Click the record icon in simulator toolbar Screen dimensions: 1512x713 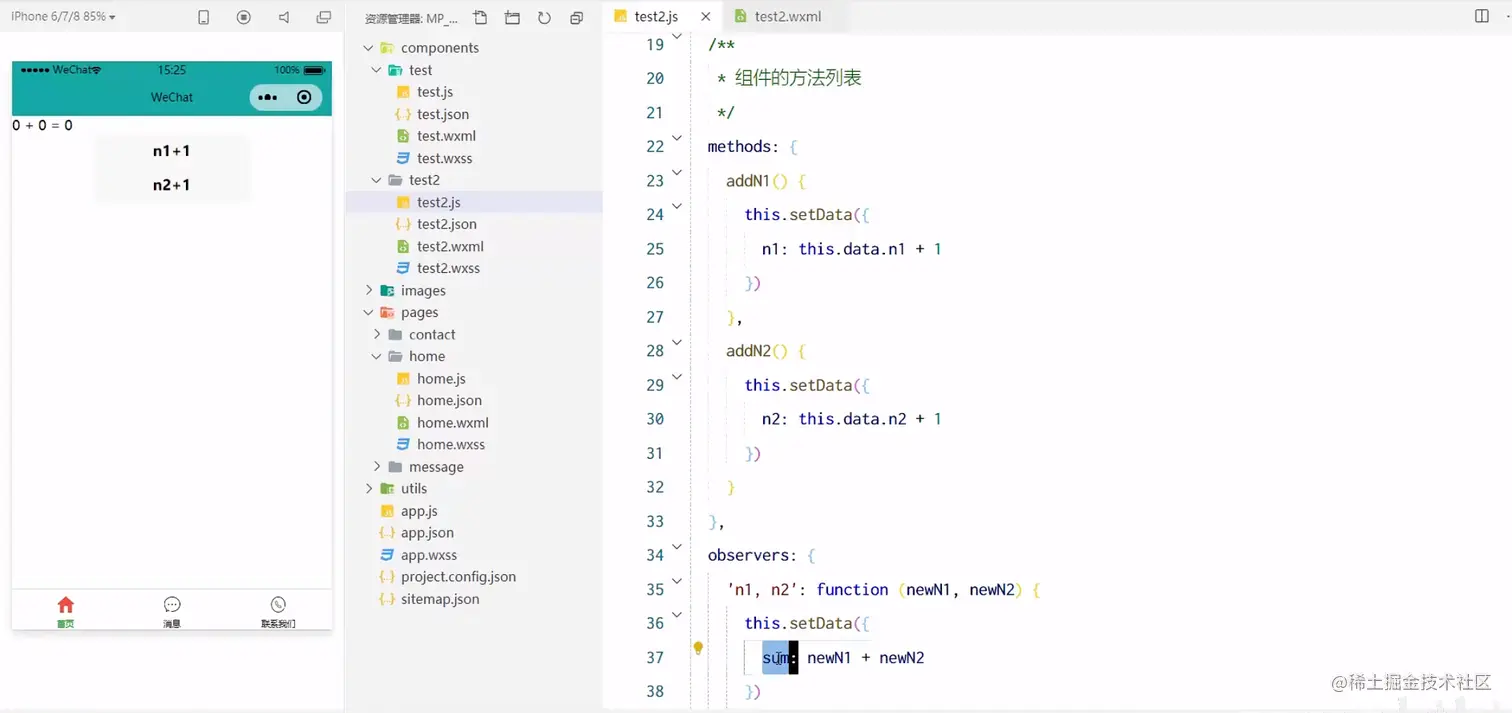pyautogui.click(x=244, y=17)
